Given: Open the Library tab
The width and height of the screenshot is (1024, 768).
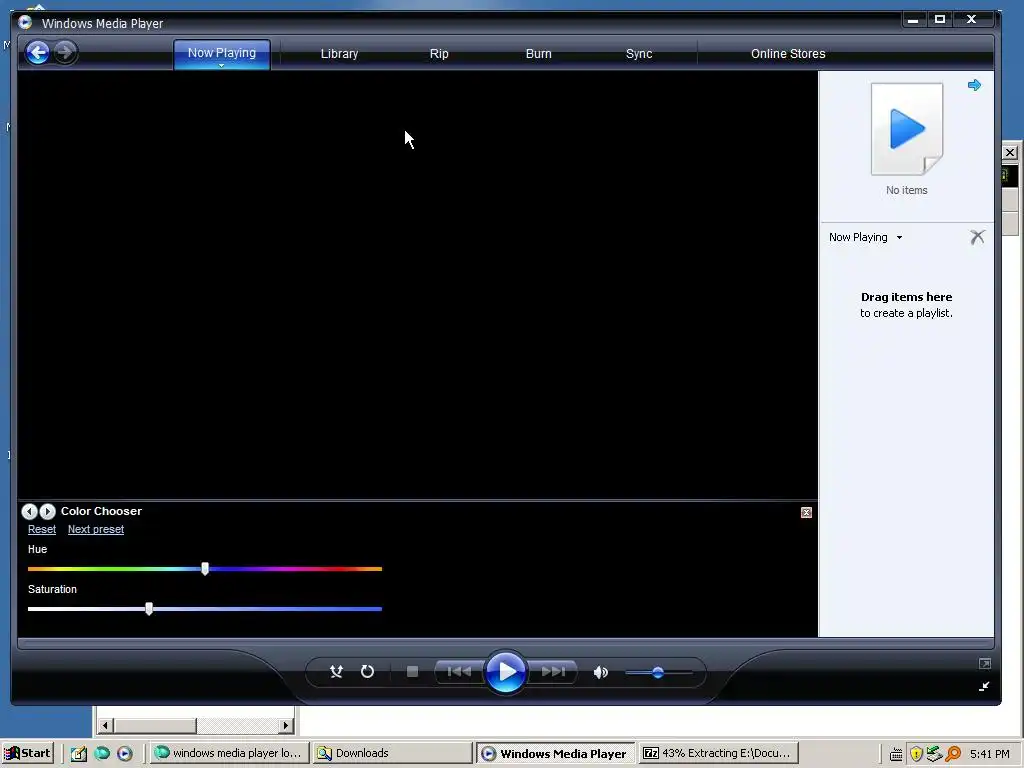Looking at the screenshot, I should coord(339,54).
